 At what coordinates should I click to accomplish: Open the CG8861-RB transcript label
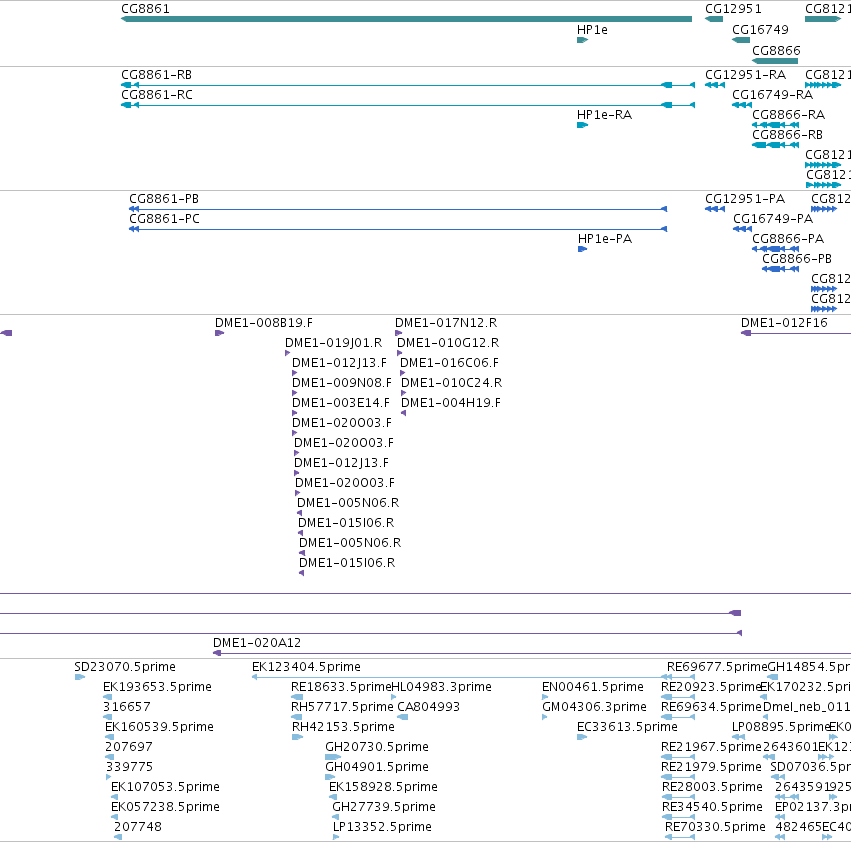(156, 74)
